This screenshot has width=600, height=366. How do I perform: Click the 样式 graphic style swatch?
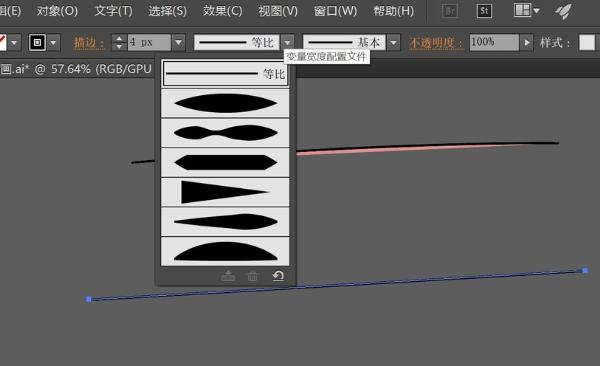coord(587,42)
